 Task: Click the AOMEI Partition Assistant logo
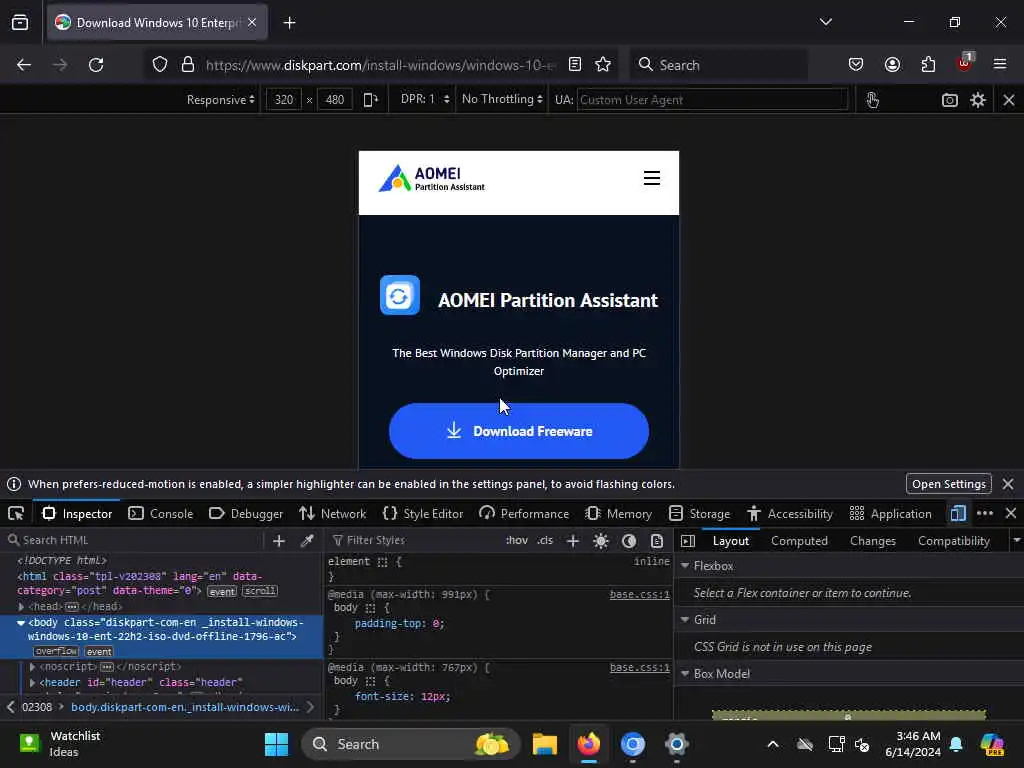(432, 178)
